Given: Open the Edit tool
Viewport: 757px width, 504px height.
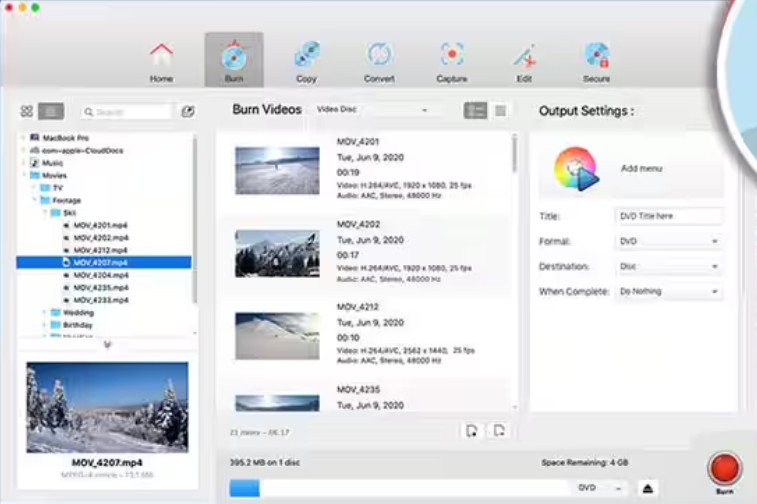Looking at the screenshot, I should tap(523, 60).
